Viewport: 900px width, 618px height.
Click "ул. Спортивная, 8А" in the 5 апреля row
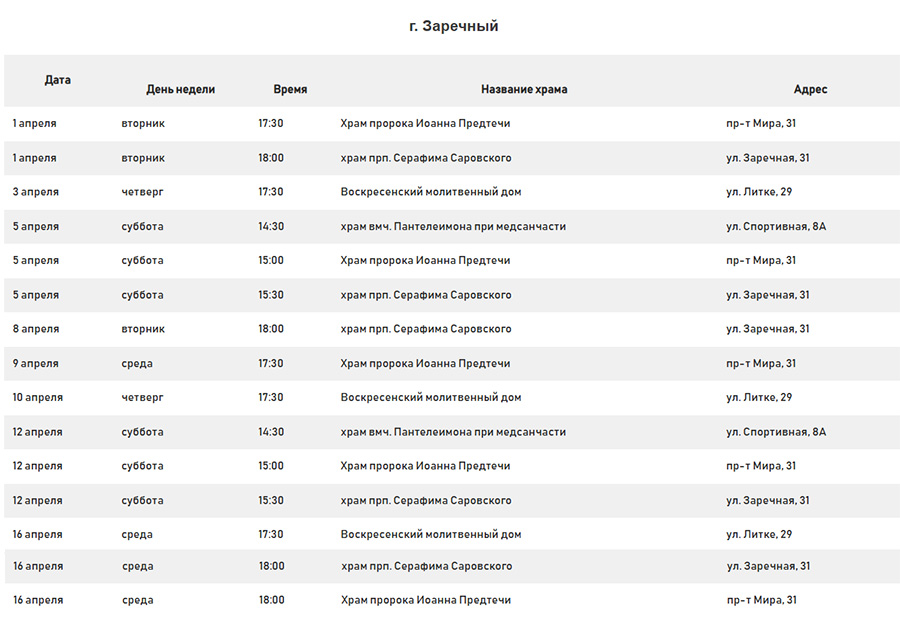click(776, 227)
